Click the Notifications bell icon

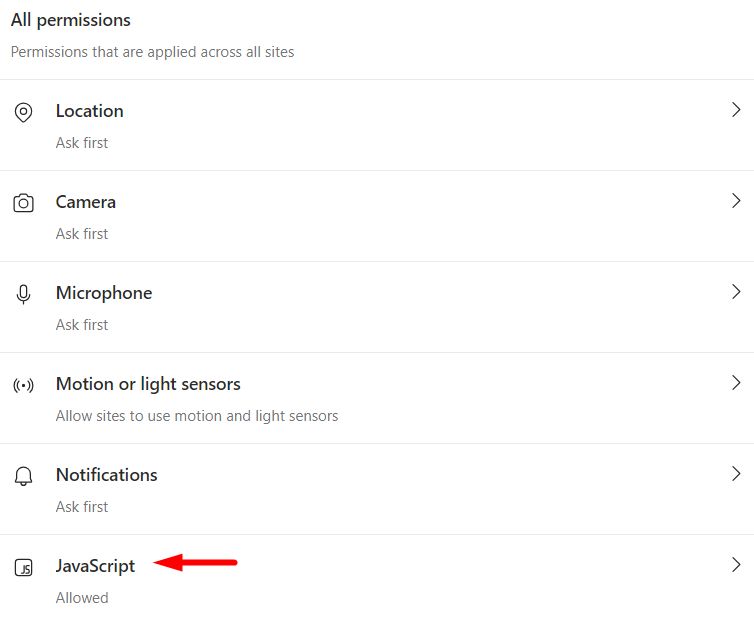click(23, 476)
